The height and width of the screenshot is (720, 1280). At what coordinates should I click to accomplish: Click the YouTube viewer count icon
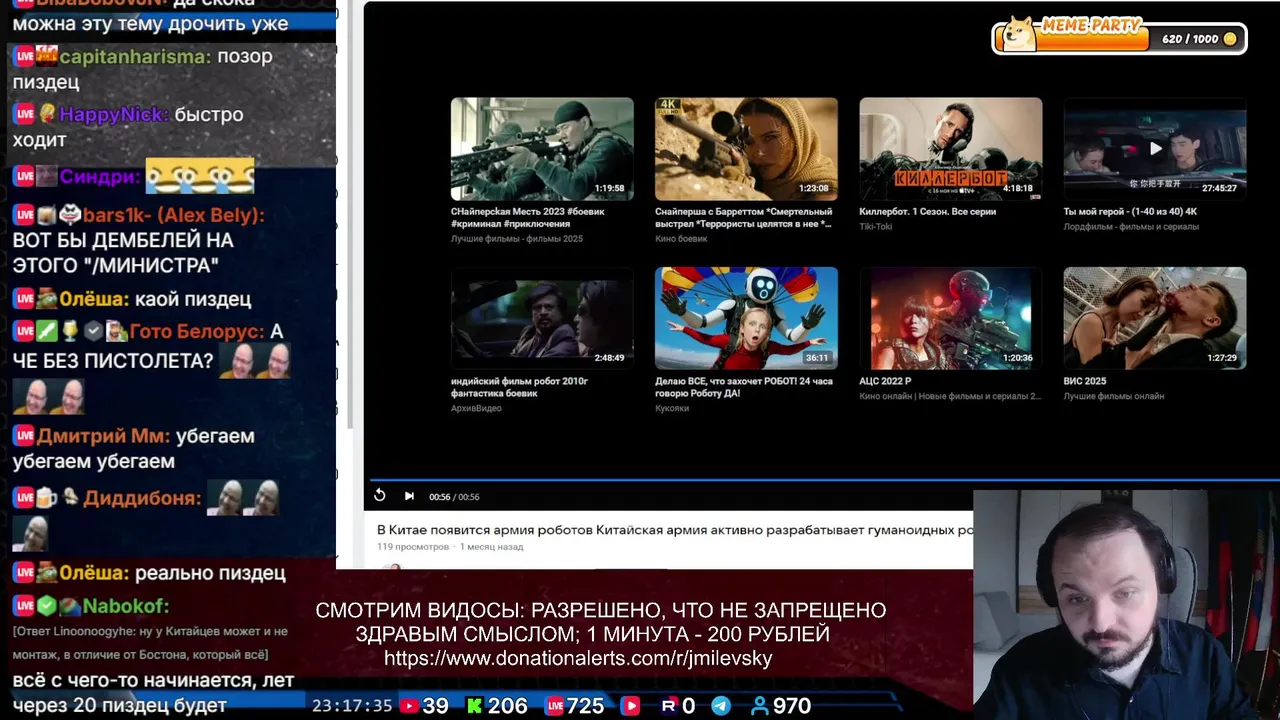pos(409,706)
